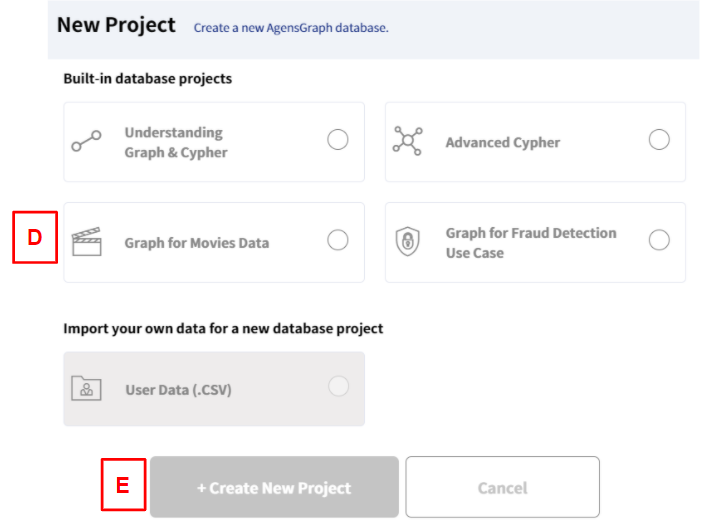Image resolution: width=701 pixels, height=520 pixels.
Task: Click the red D annotation marker
Action: tap(35, 237)
